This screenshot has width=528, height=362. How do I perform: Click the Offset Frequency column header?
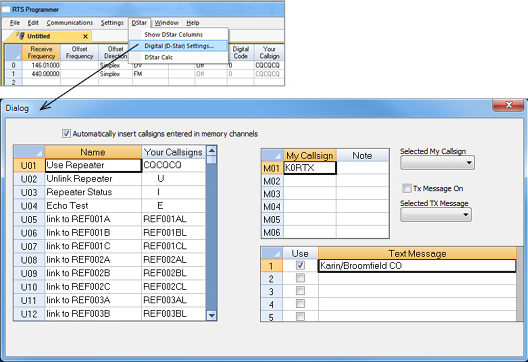point(79,53)
